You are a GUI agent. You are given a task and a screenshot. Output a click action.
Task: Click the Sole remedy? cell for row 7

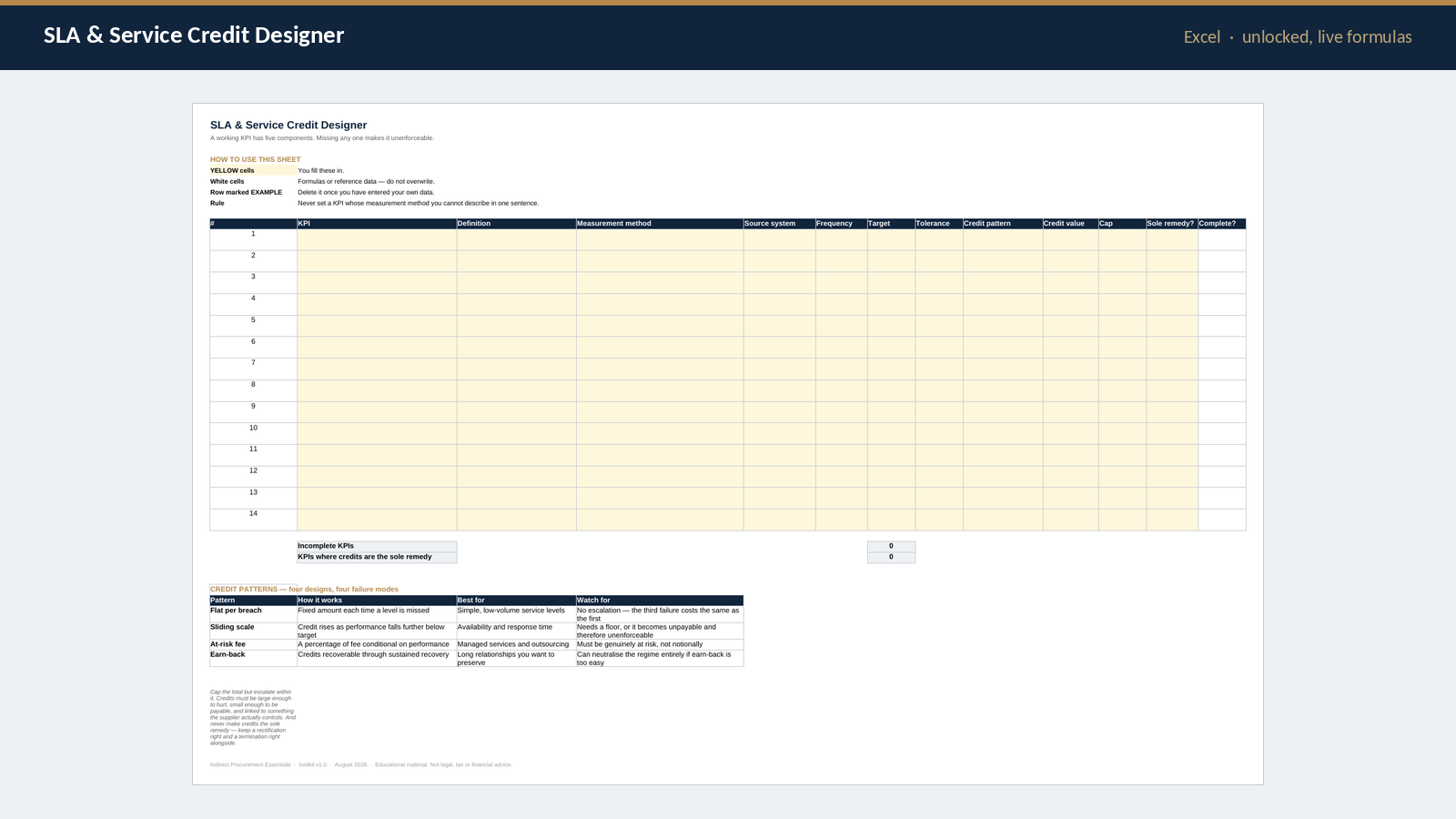[1172, 369]
